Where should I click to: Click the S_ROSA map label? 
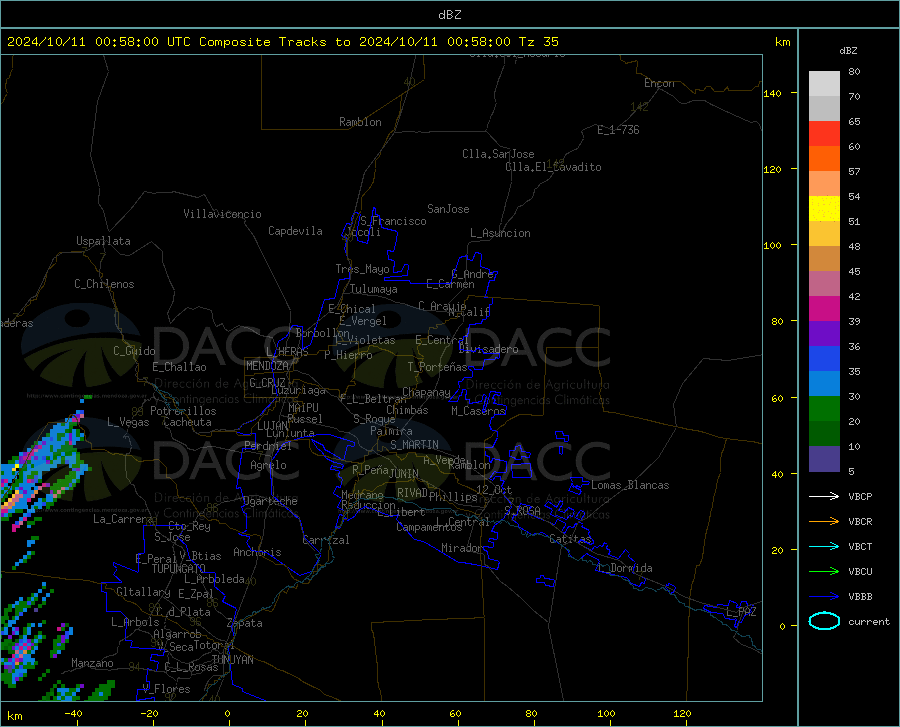click(x=522, y=510)
